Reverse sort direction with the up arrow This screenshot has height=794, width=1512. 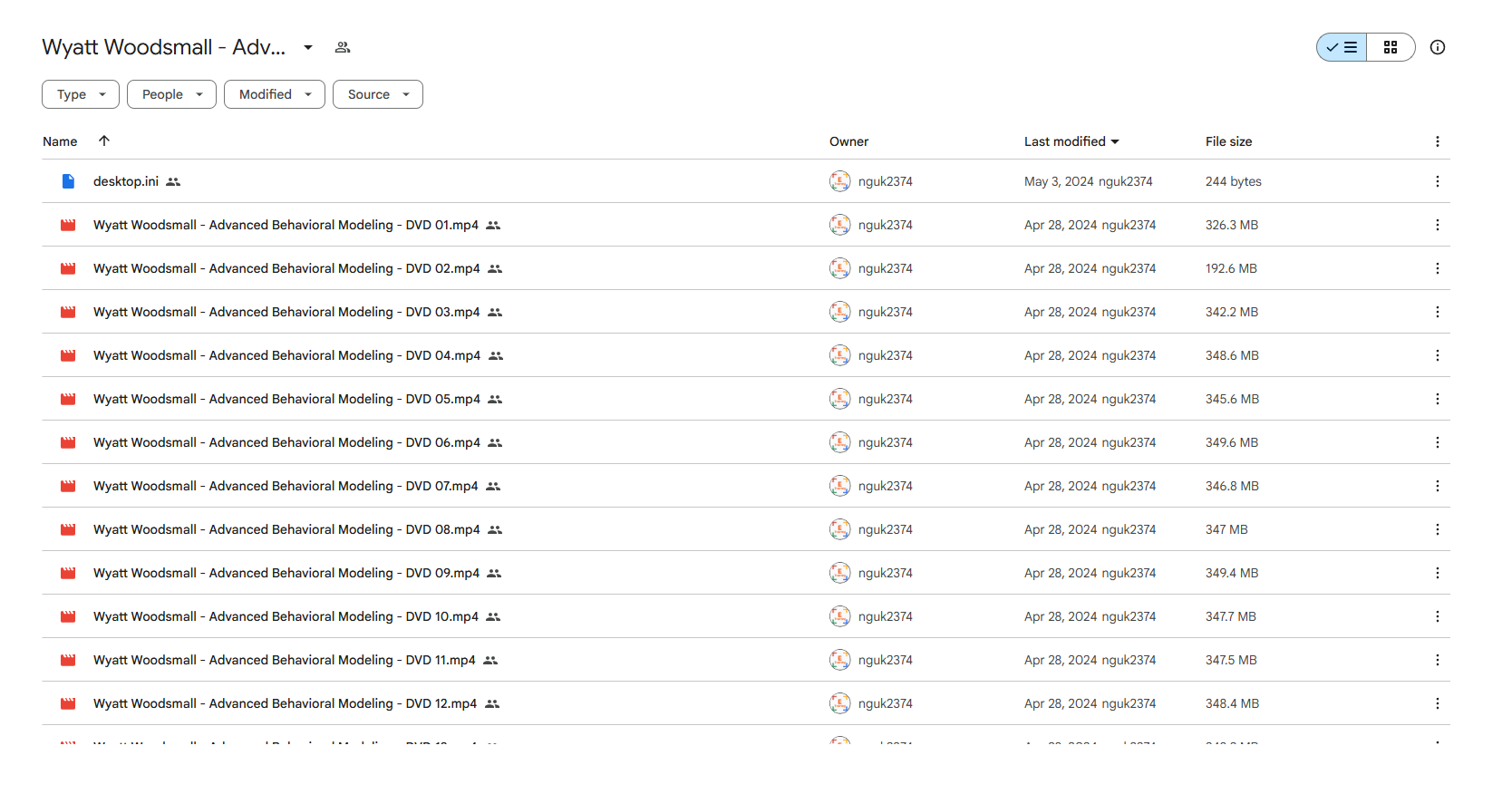(104, 140)
